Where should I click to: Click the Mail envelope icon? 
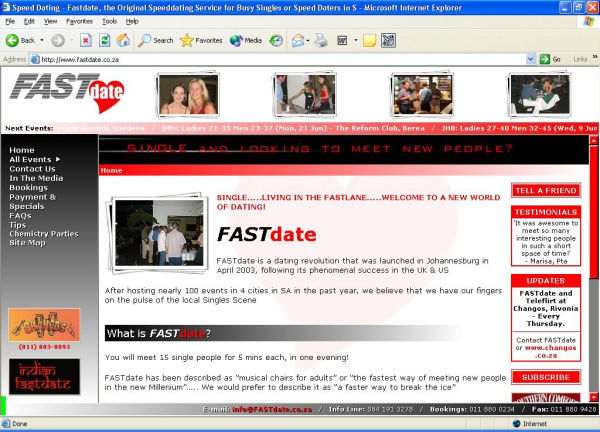coord(298,40)
